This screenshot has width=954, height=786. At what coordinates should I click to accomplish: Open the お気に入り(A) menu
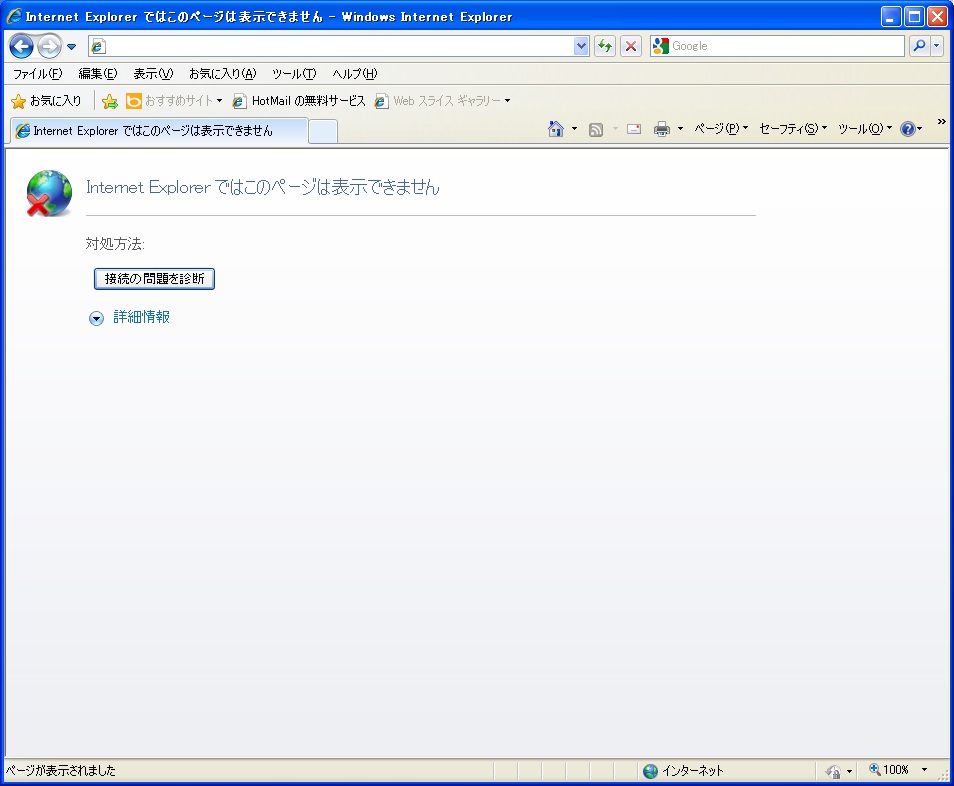point(223,74)
